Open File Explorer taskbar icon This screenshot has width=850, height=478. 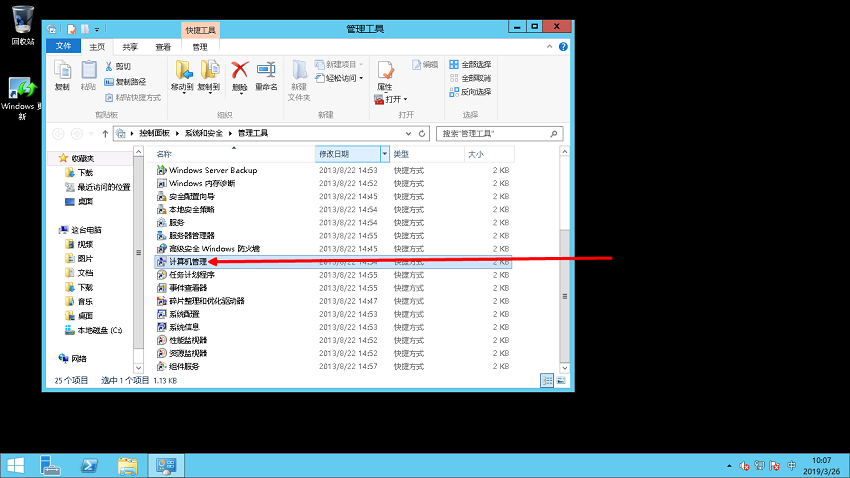click(128, 466)
